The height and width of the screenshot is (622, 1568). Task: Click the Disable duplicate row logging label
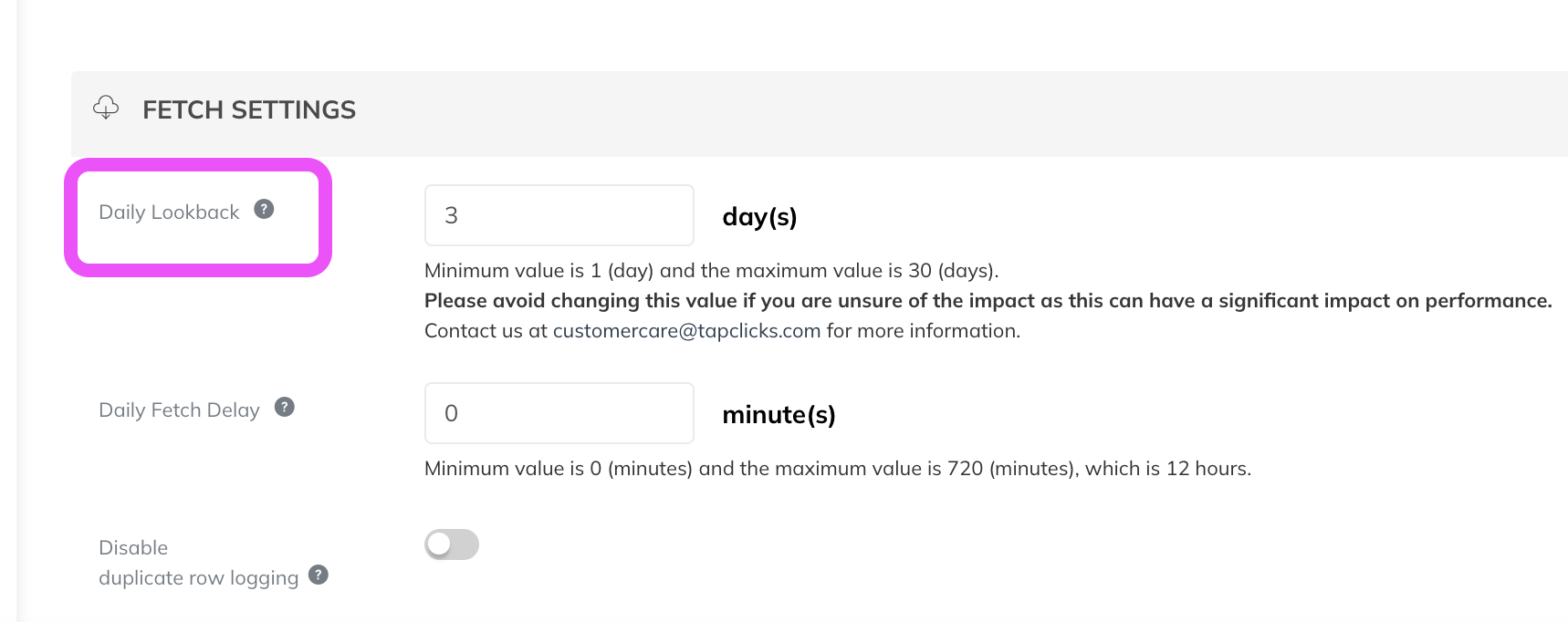(198, 563)
